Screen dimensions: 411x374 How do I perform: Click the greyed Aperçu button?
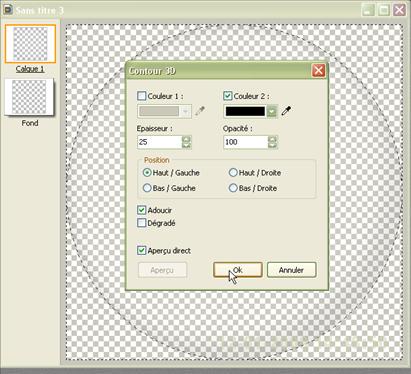[x=162, y=270]
